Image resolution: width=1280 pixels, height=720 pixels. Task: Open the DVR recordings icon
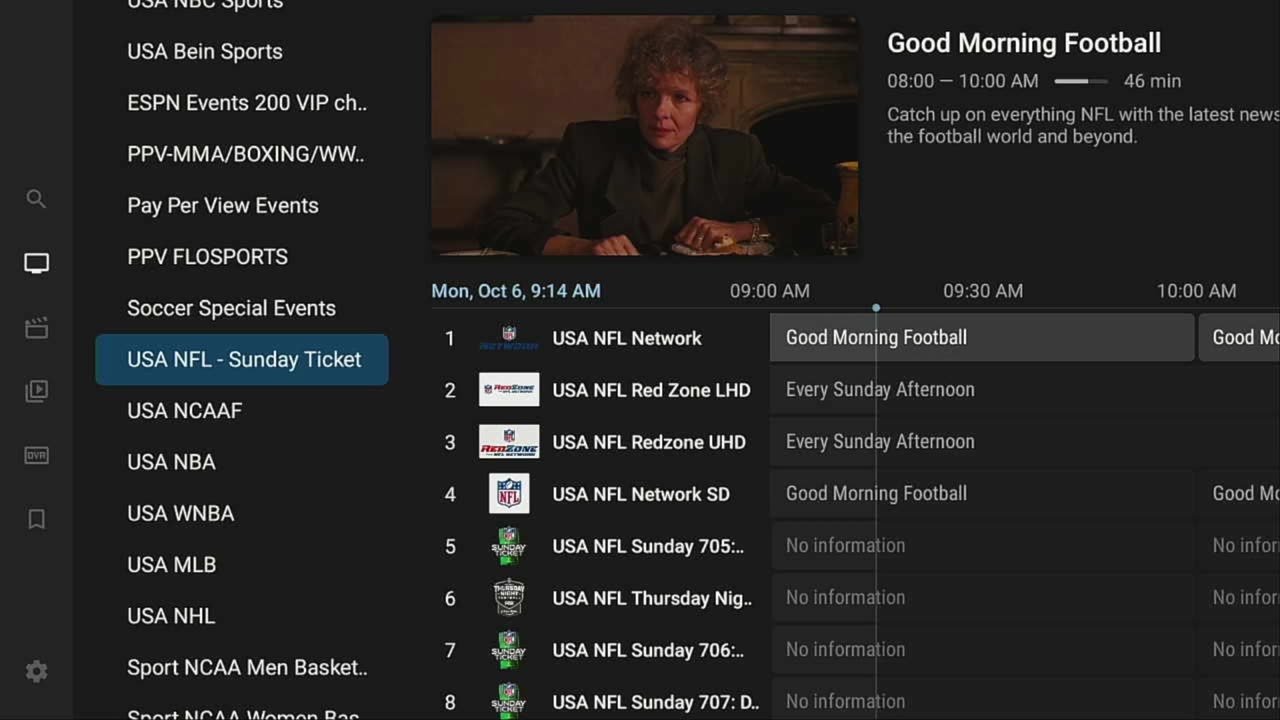[x=36, y=455]
